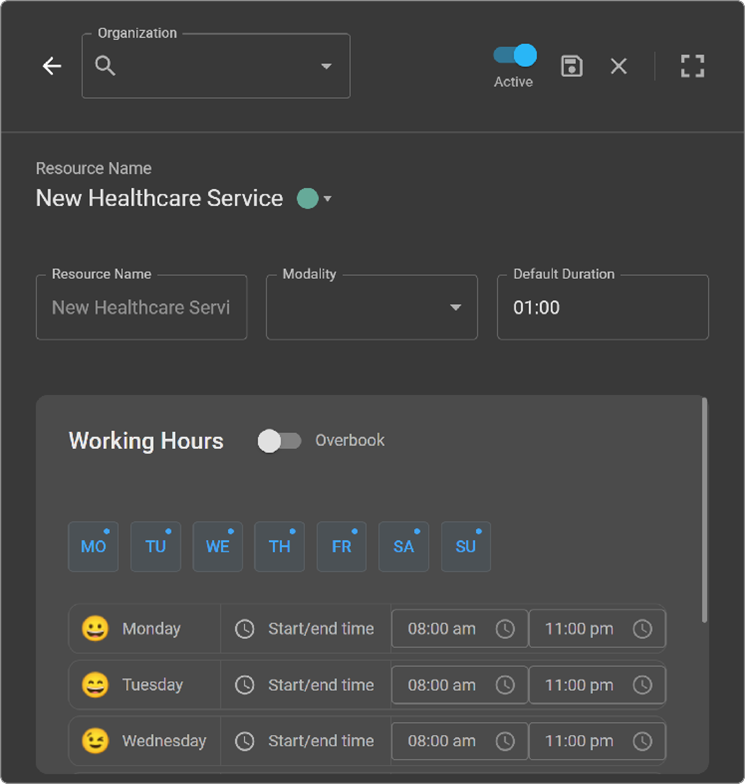Open clock picker for Monday start time
The height and width of the screenshot is (784, 745).
pos(506,629)
